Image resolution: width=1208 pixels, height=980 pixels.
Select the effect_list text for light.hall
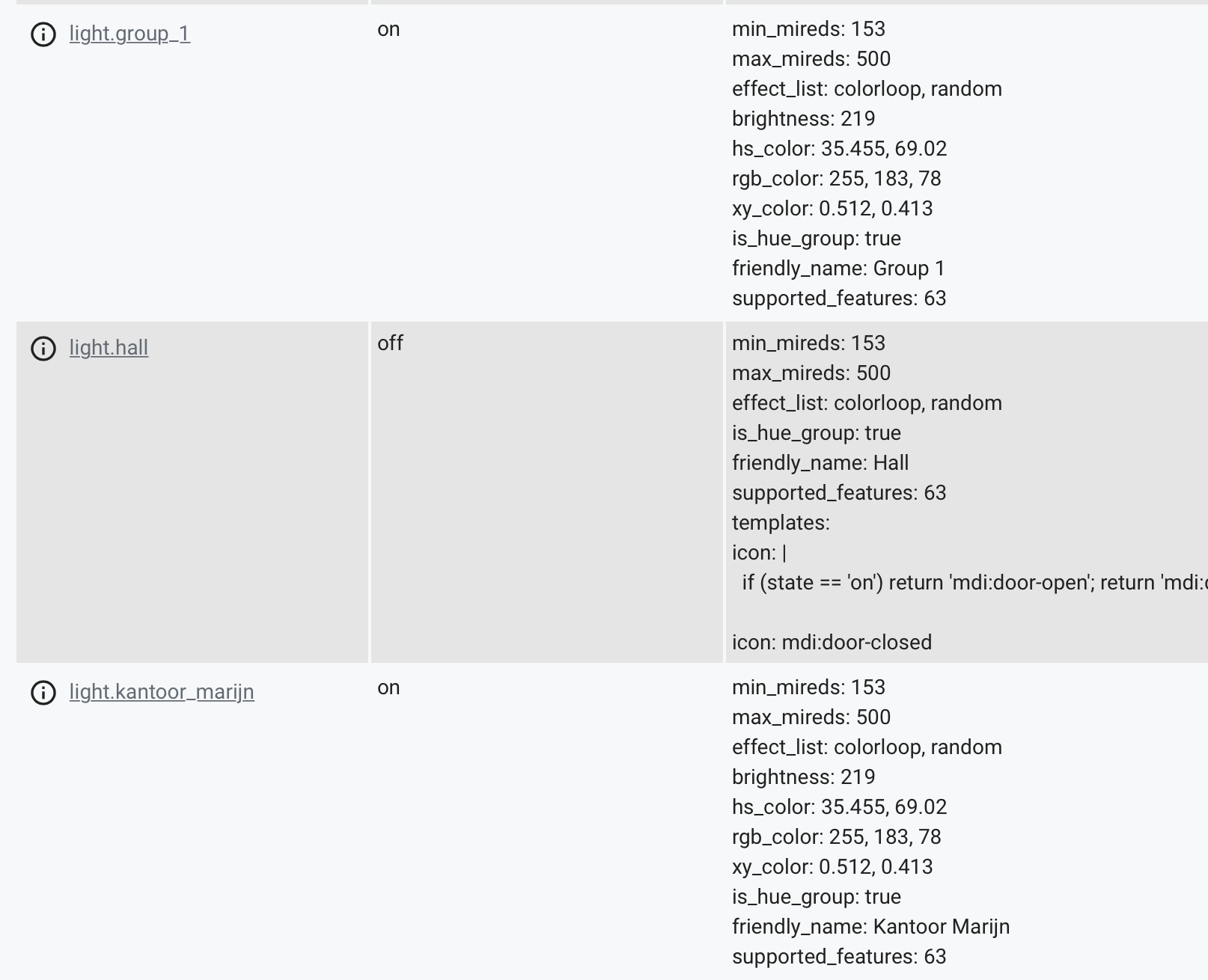click(867, 402)
